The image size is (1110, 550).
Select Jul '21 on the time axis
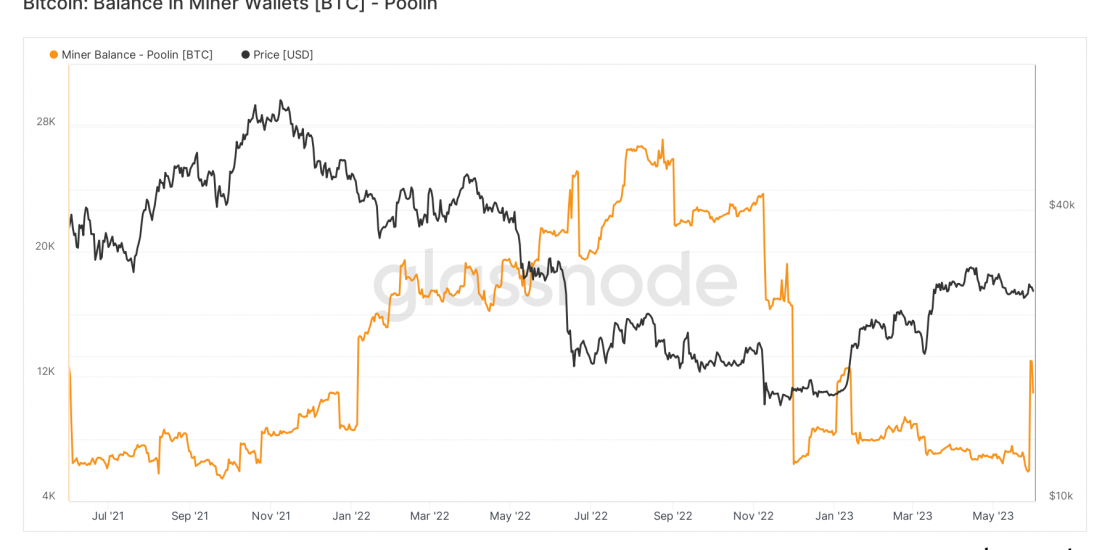tap(108, 516)
